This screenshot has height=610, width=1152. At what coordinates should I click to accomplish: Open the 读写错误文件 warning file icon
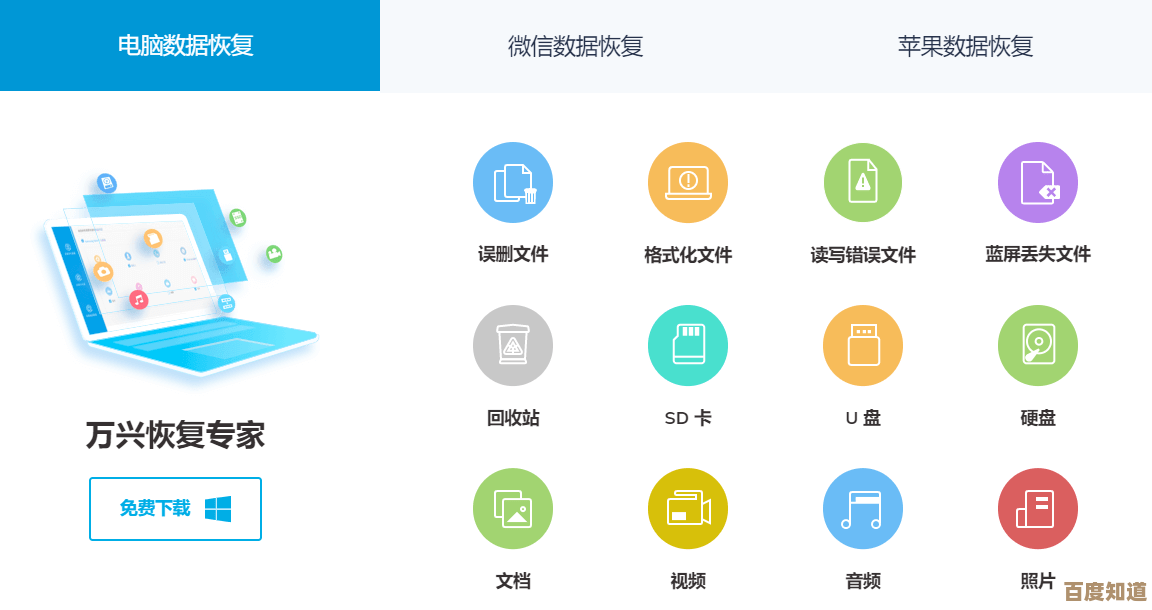point(863,182)
